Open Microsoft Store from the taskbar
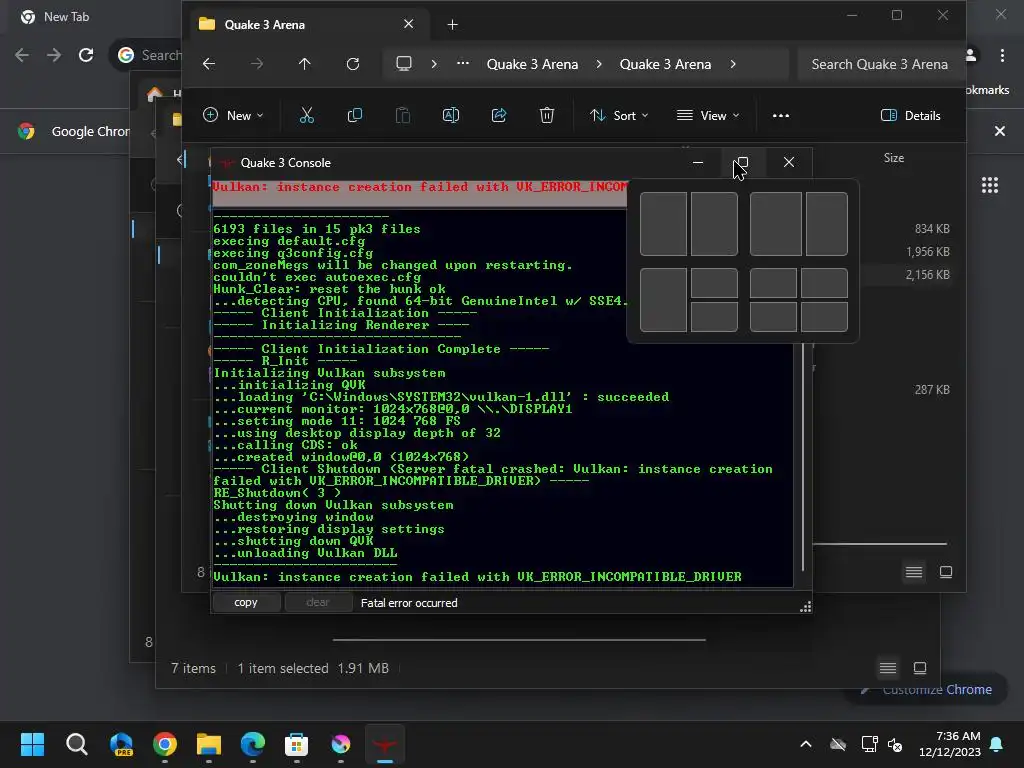 pos(296,744)
